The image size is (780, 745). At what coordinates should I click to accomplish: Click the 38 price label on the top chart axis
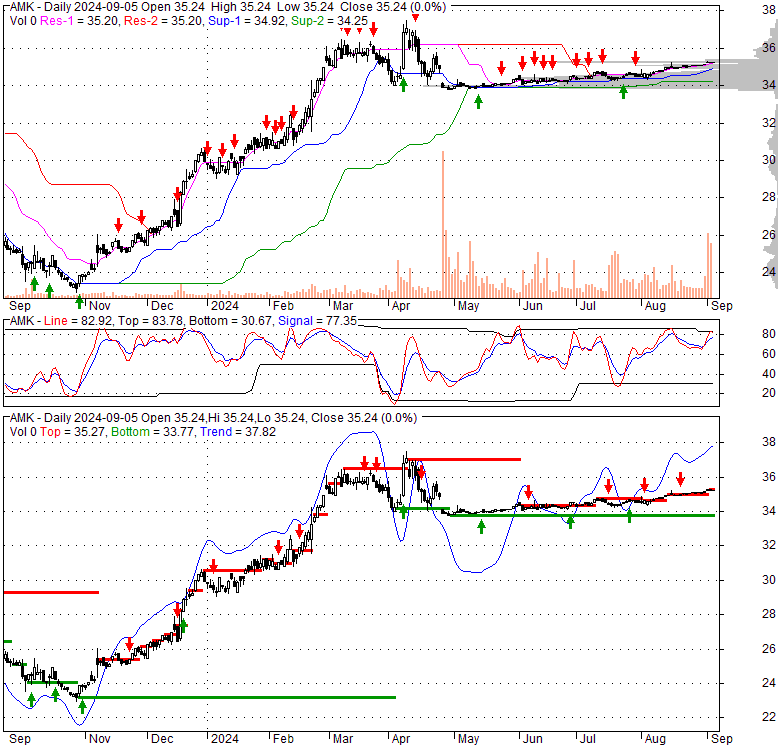point(769,9)
